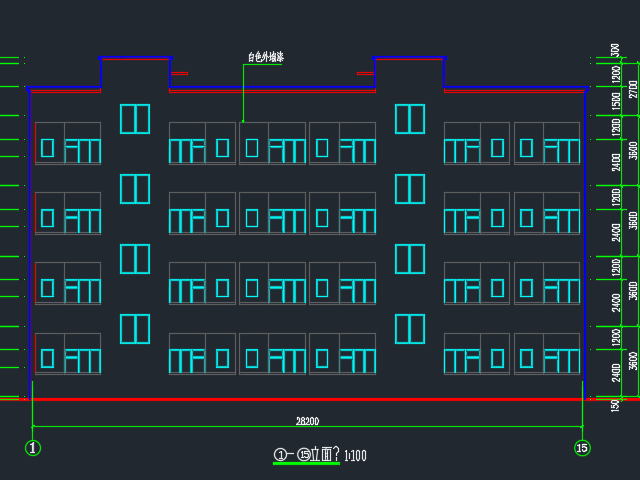
Task: Click the axis bubble numbered 1
Action: (x=33, y=448)
